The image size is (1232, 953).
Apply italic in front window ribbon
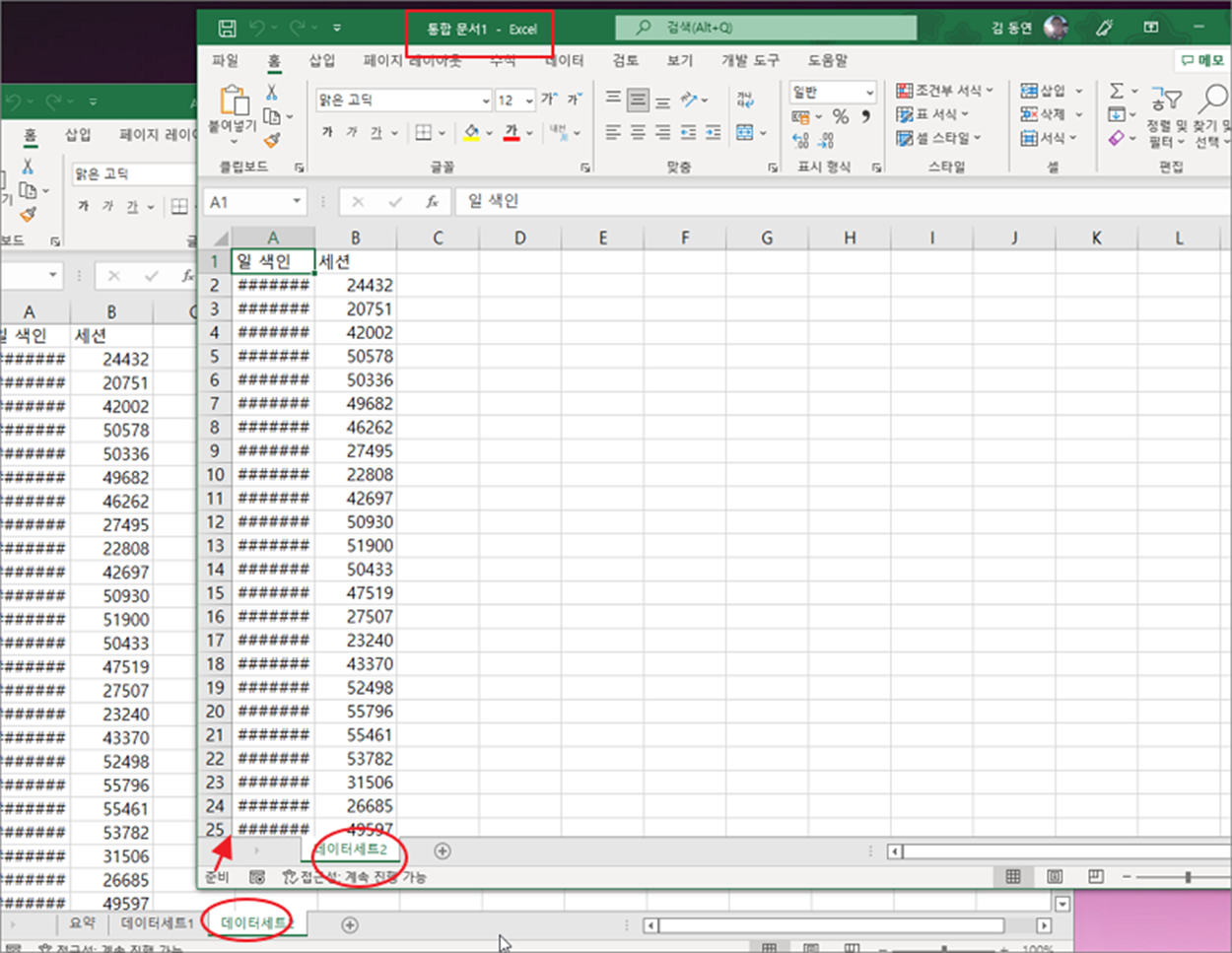[x=351, y=132]
